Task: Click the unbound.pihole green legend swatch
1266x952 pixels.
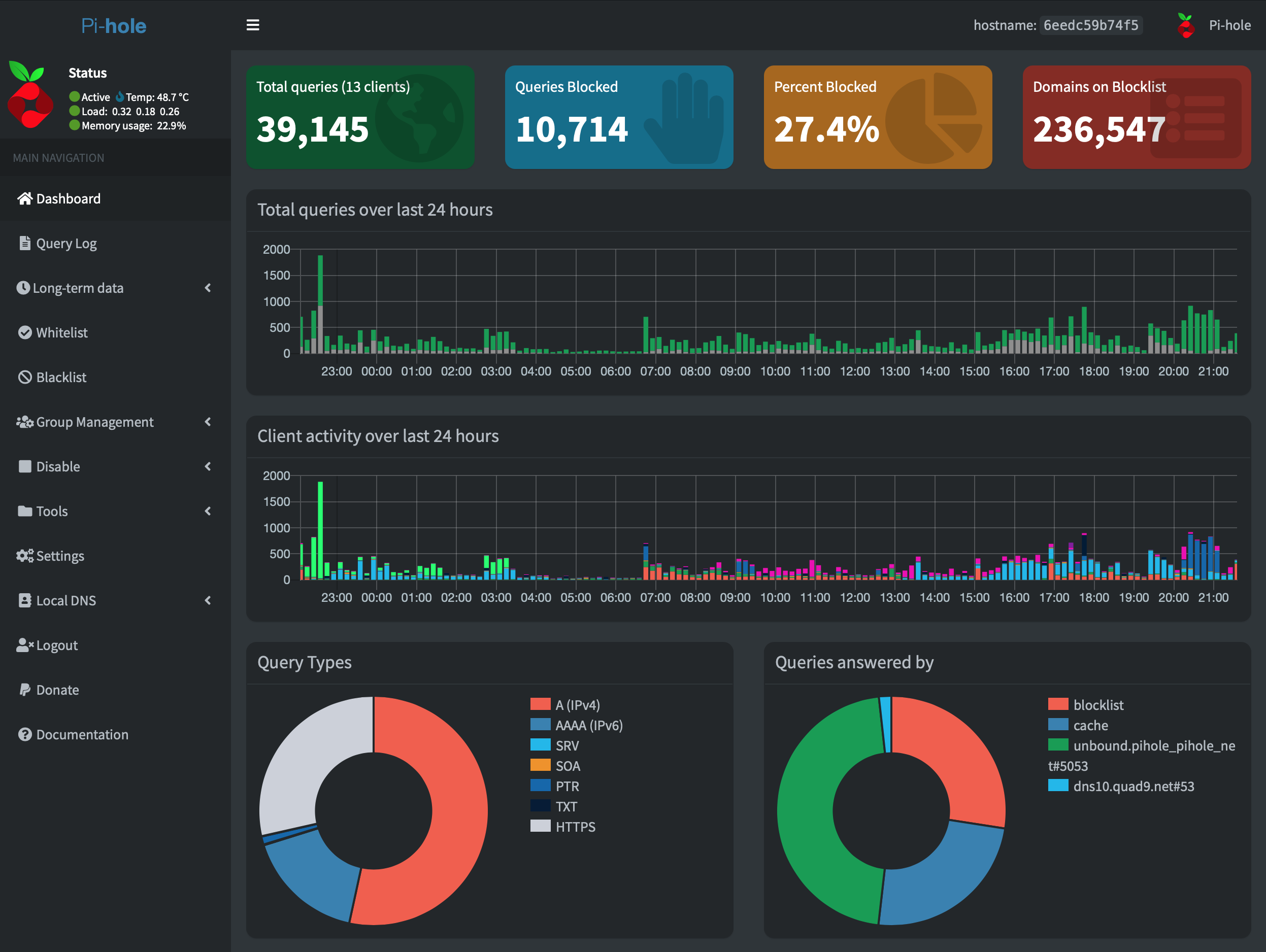Action: point(1058,744)
